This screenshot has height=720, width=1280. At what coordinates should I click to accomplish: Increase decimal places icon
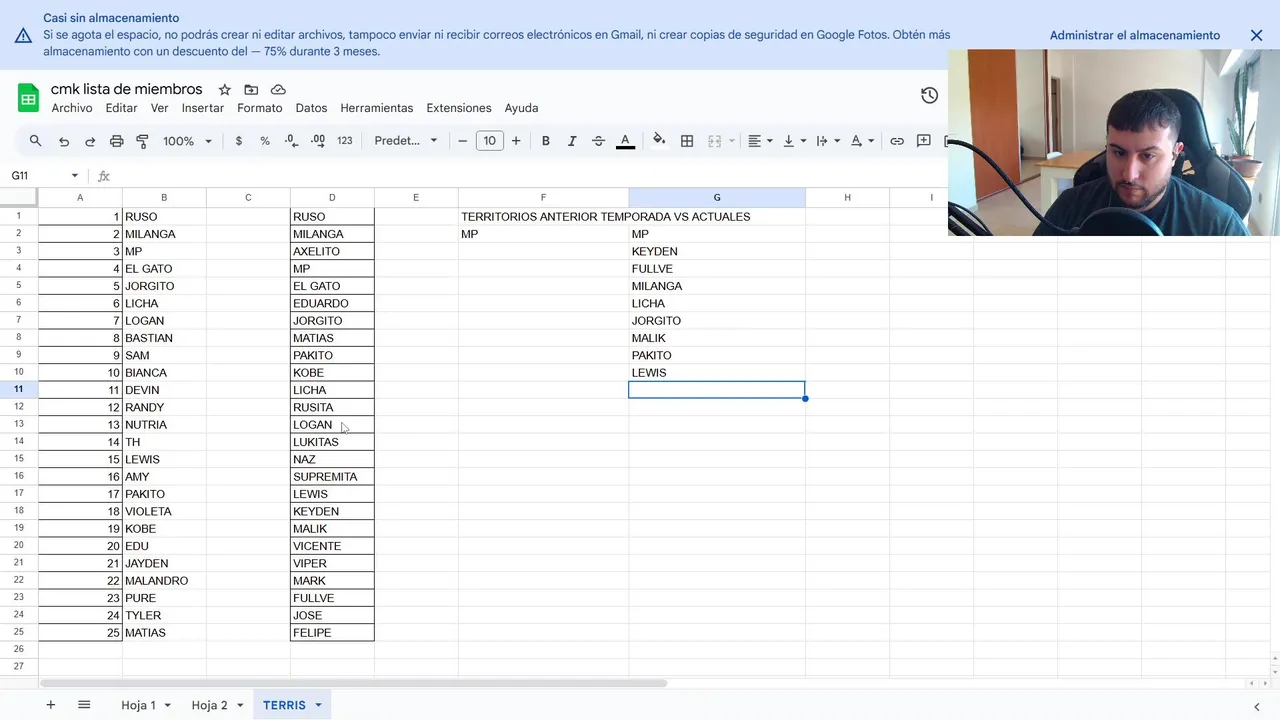[x=318, y=141]
